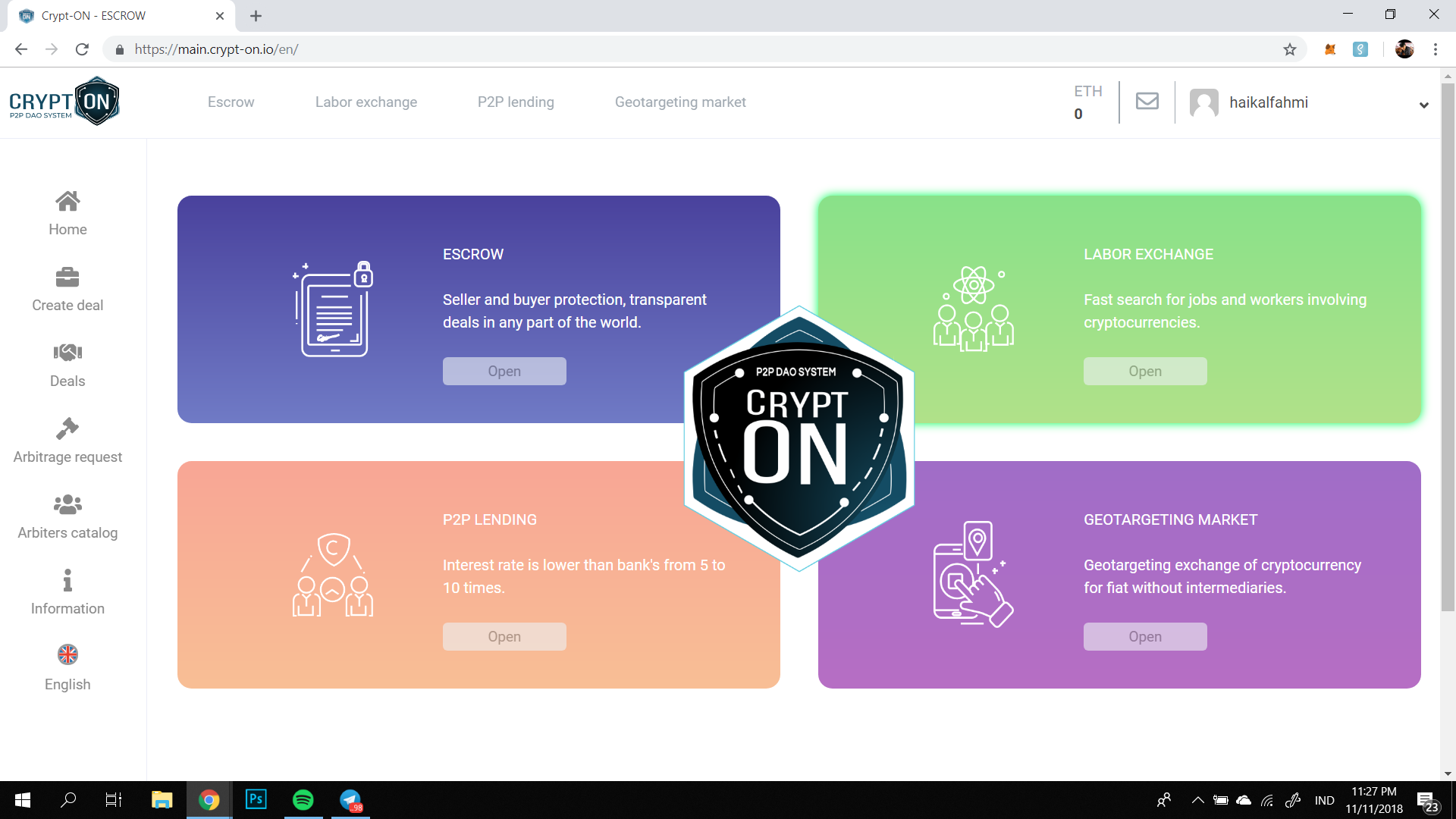Image resolution: width=1456 pixels, height=819 pixels.
Task: Click the Geotargeting phone map icon
Action: (974, 574)
